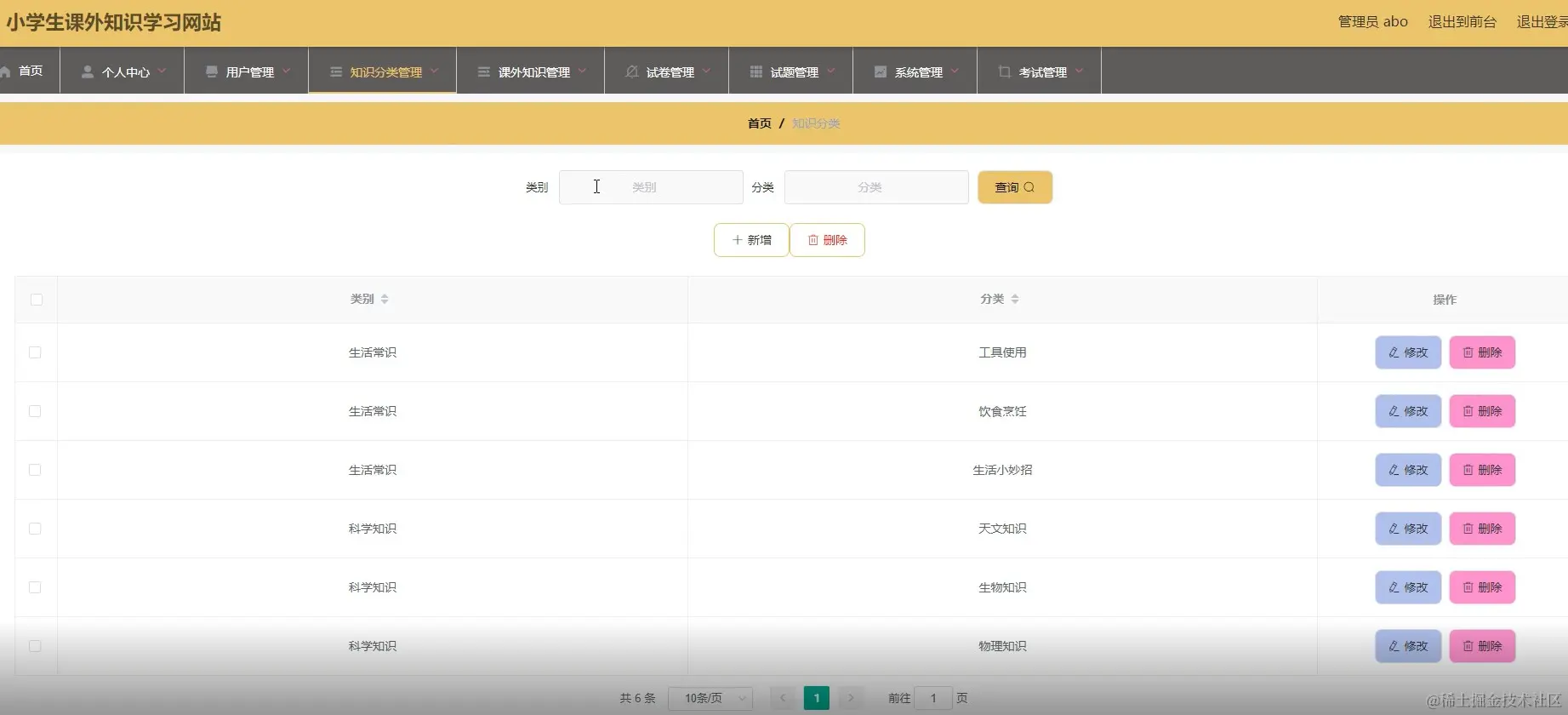Screen dimensions: 1568x715
Task: Click the 新增 add button
Action: (751, 240)
